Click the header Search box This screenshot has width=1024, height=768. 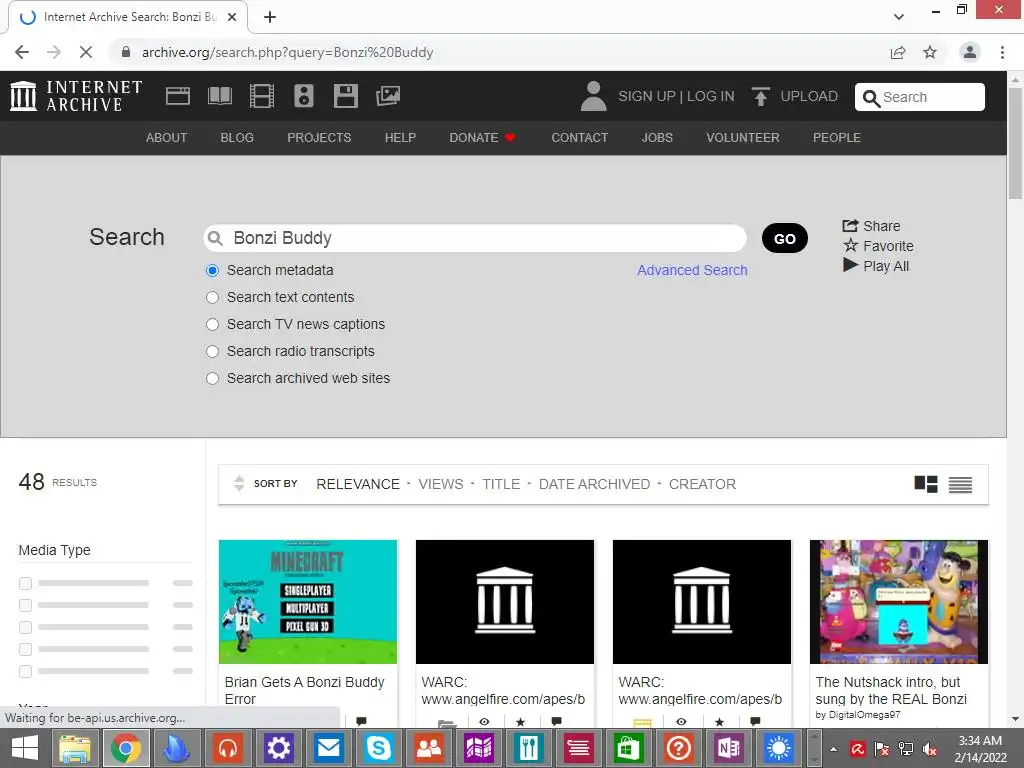tap(920, 97)
